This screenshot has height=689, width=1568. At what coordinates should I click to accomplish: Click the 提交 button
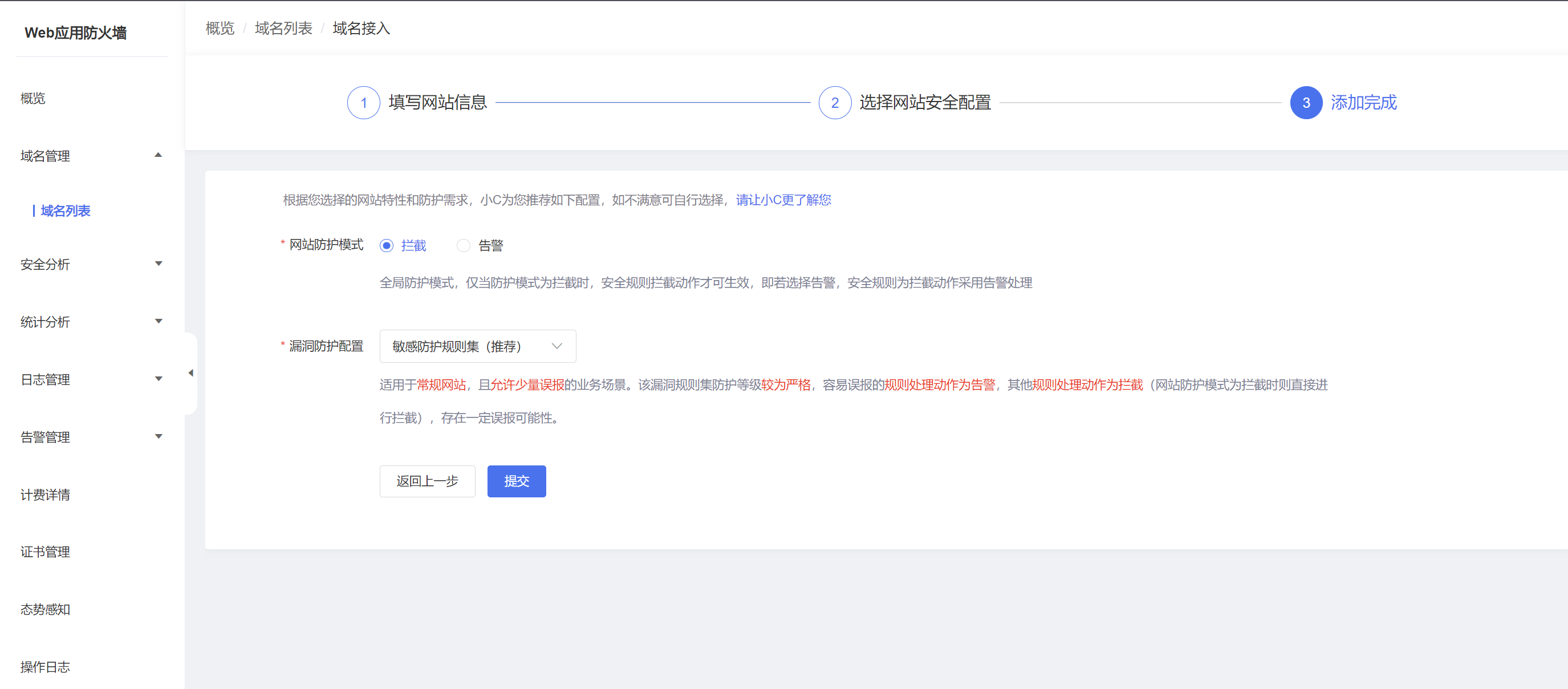coord(516,481)
